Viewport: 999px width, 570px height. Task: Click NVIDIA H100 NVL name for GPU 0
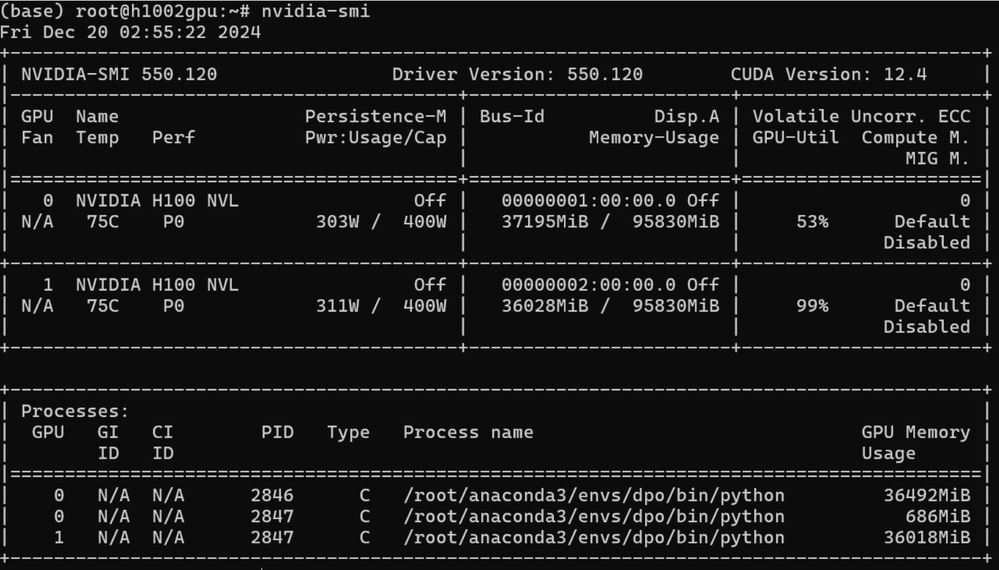pos(157,201)
